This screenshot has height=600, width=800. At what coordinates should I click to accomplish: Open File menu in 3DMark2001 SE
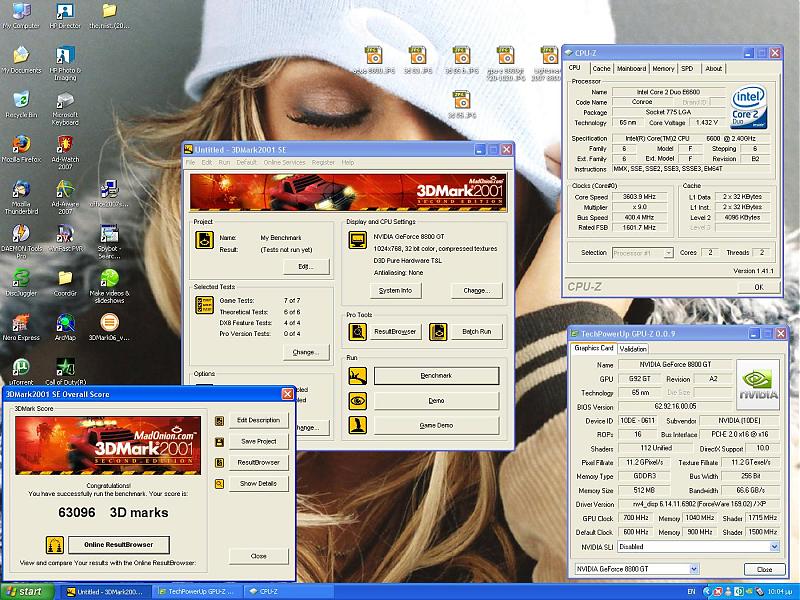(190, 162)
